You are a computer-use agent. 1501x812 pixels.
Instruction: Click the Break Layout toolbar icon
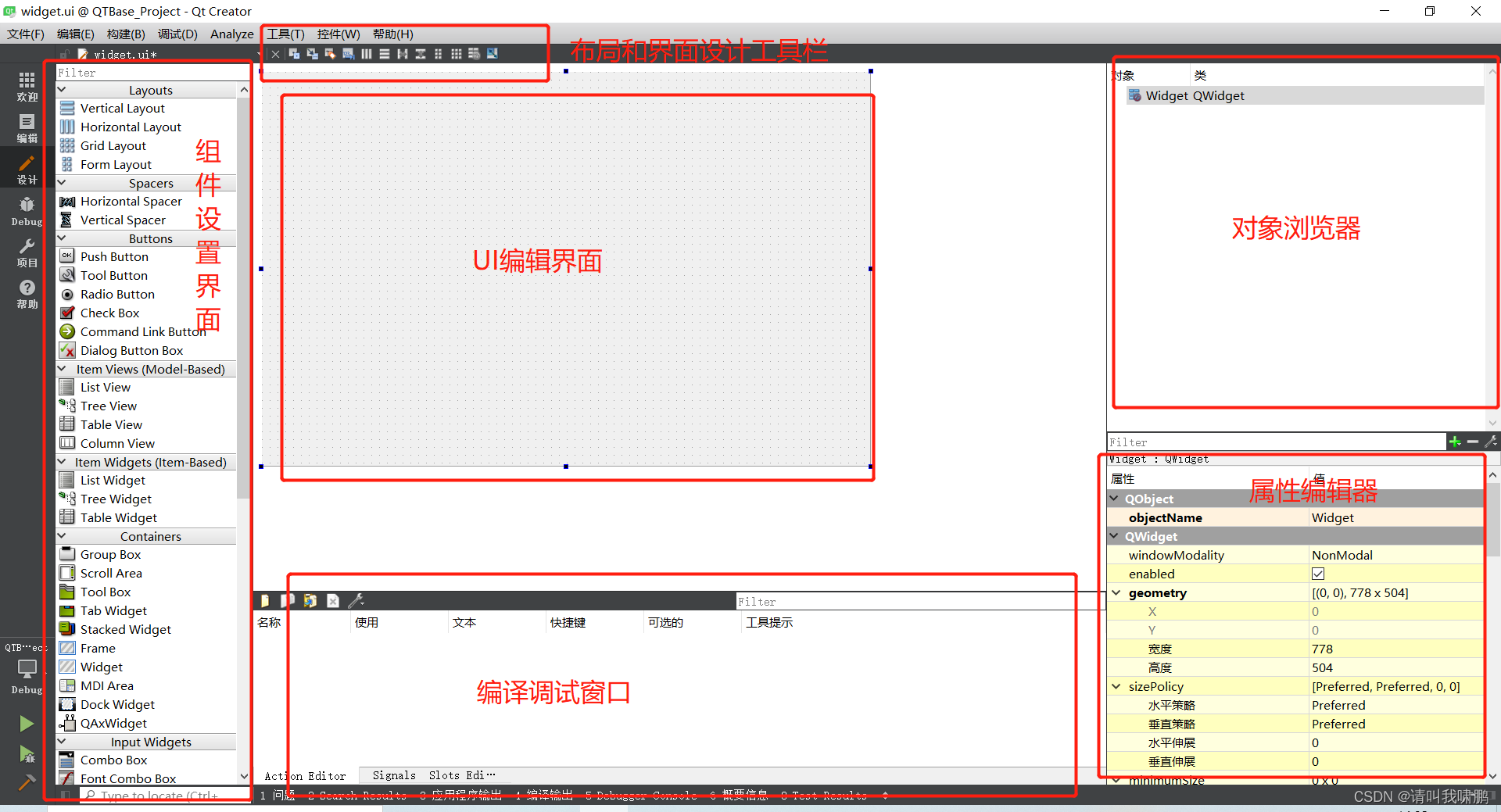click(x=474, y=54)
